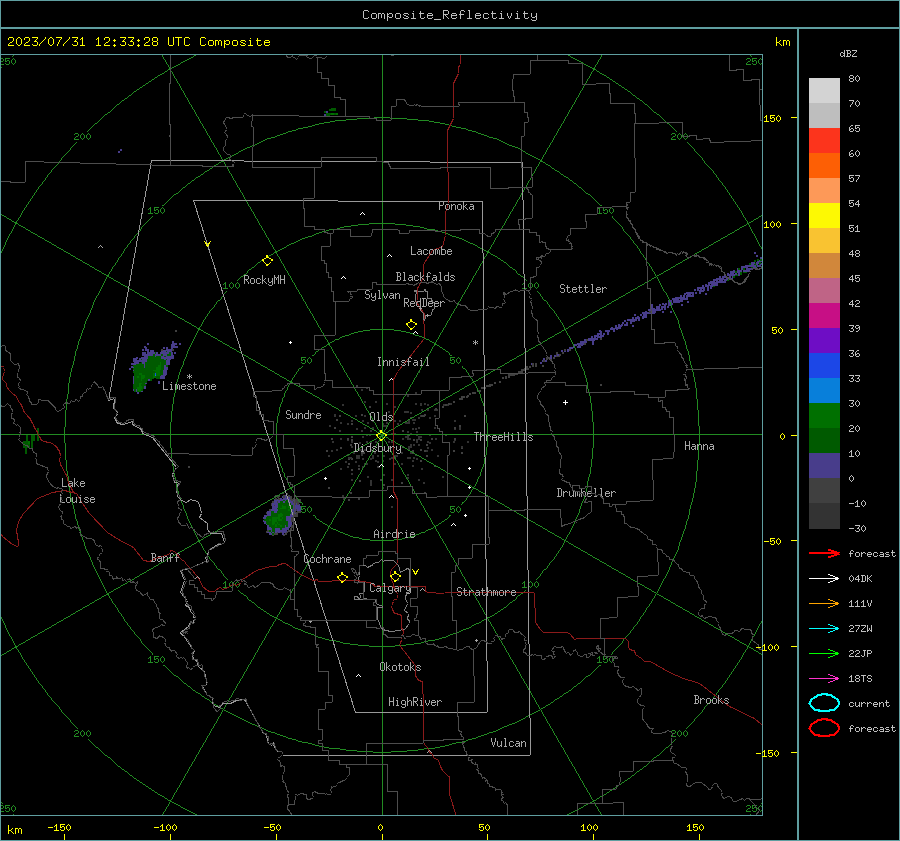Pick the red swatch in dBZ legend
Image resolution: width=900 pixels, height=841 pixels.
click(x=824, y=140)
